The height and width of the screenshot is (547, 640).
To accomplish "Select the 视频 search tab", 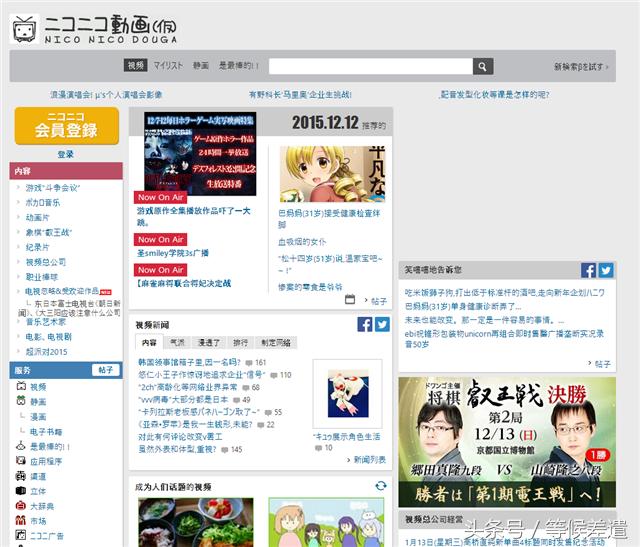I will click(136, 66).
